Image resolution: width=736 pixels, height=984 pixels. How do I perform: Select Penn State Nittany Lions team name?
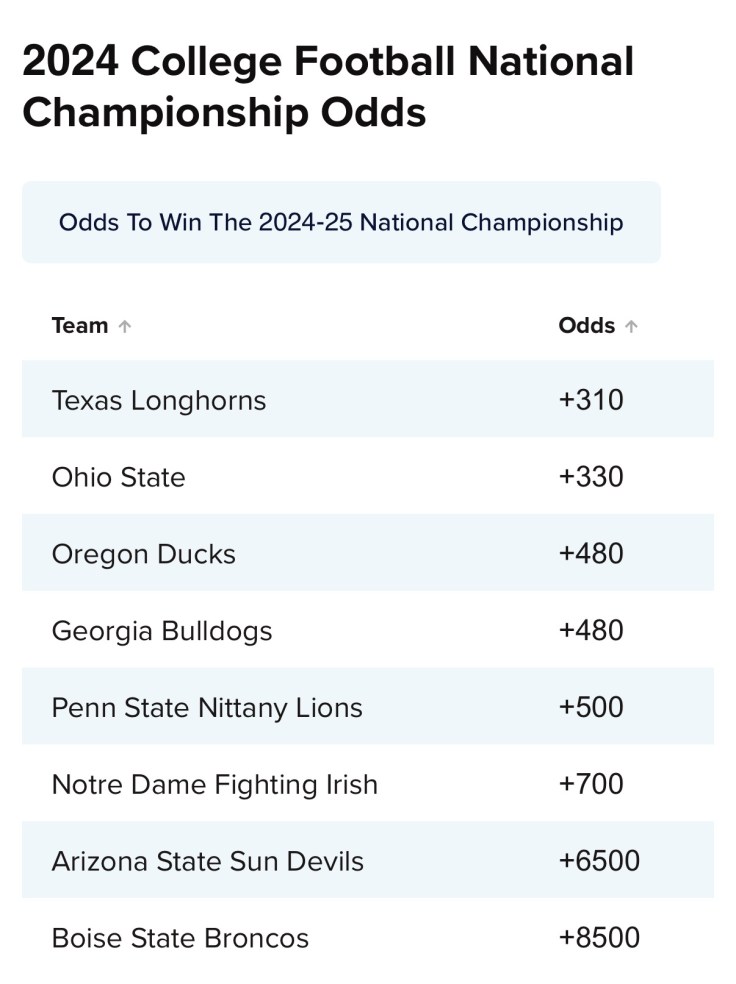[x=207, y=708]
